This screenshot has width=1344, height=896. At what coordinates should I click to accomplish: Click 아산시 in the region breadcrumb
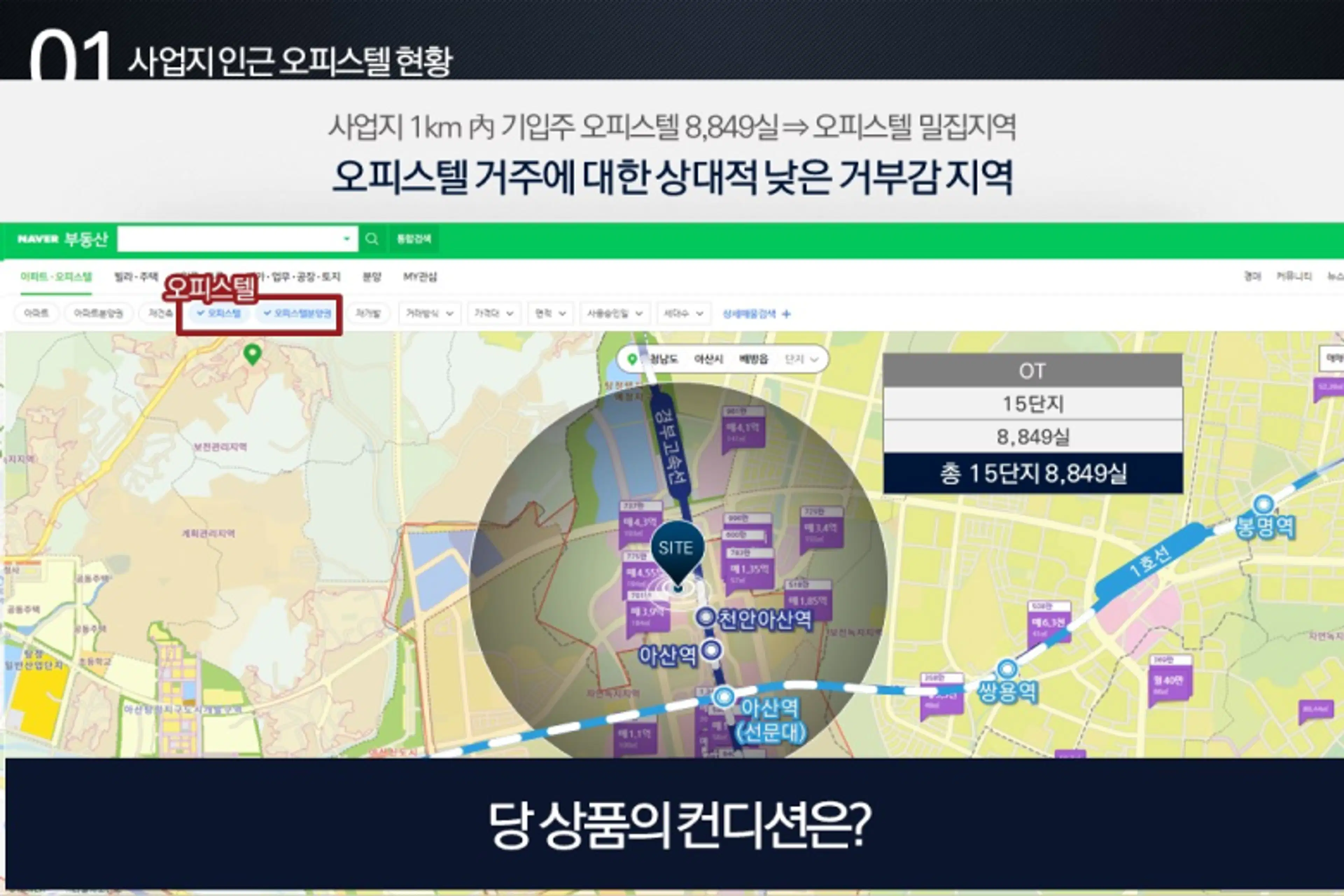pyautogui.click(x=708, y=359)
